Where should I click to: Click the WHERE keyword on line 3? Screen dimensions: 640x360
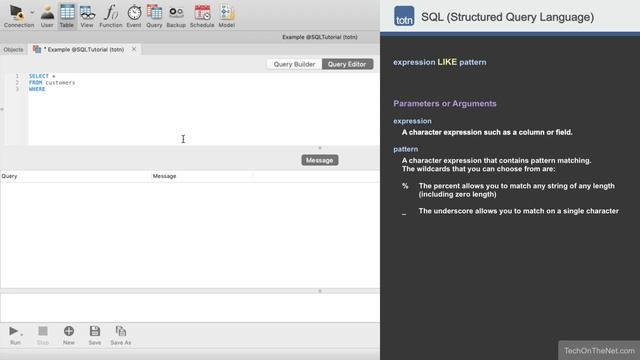click(37, 89)
